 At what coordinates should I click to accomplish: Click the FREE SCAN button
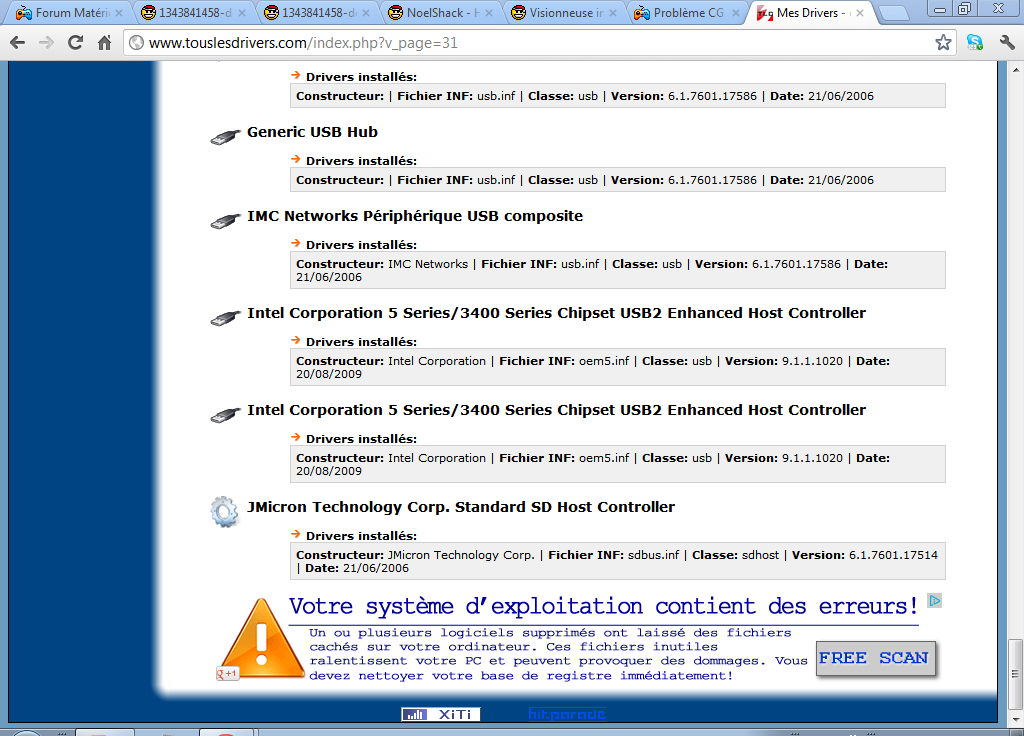(875, 658)
